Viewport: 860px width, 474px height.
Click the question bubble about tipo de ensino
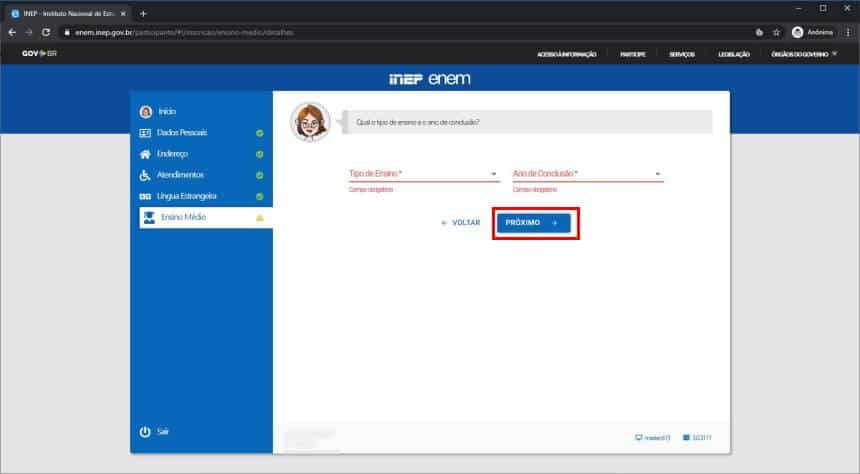[x=527, y=122]
